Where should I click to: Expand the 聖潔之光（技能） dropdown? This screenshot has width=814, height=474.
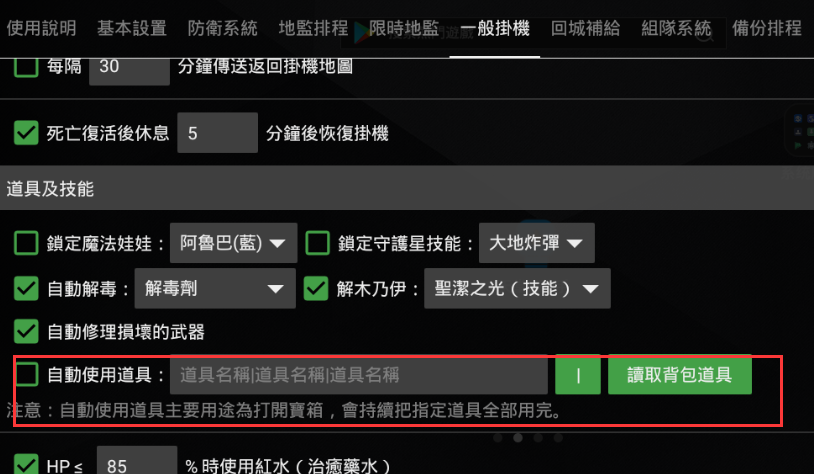click(517, 289)
